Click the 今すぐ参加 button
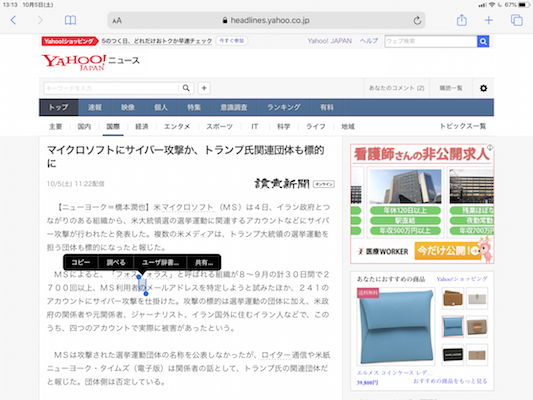Image resolution: width=533 pixels, height=400 pixels. [x=231, y=41]
